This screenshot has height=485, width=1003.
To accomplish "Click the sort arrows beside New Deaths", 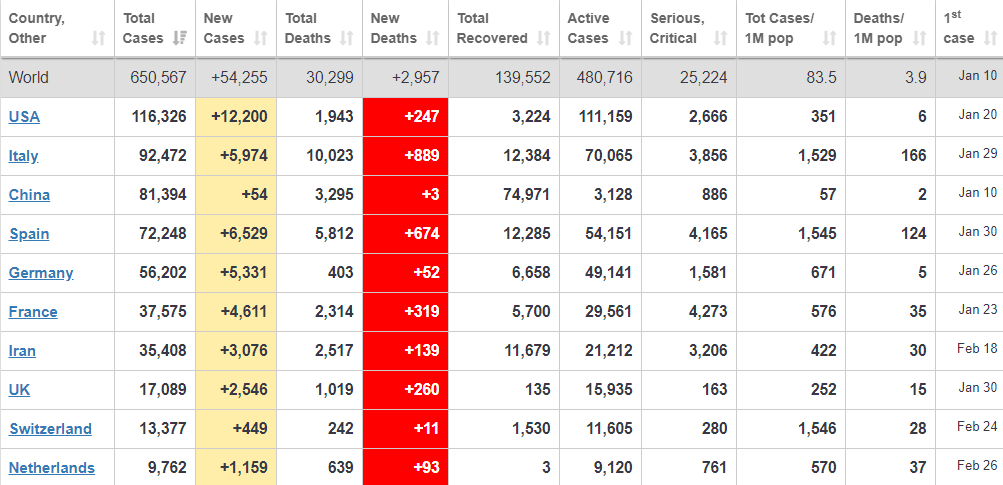I will click(x=432, y=39).
